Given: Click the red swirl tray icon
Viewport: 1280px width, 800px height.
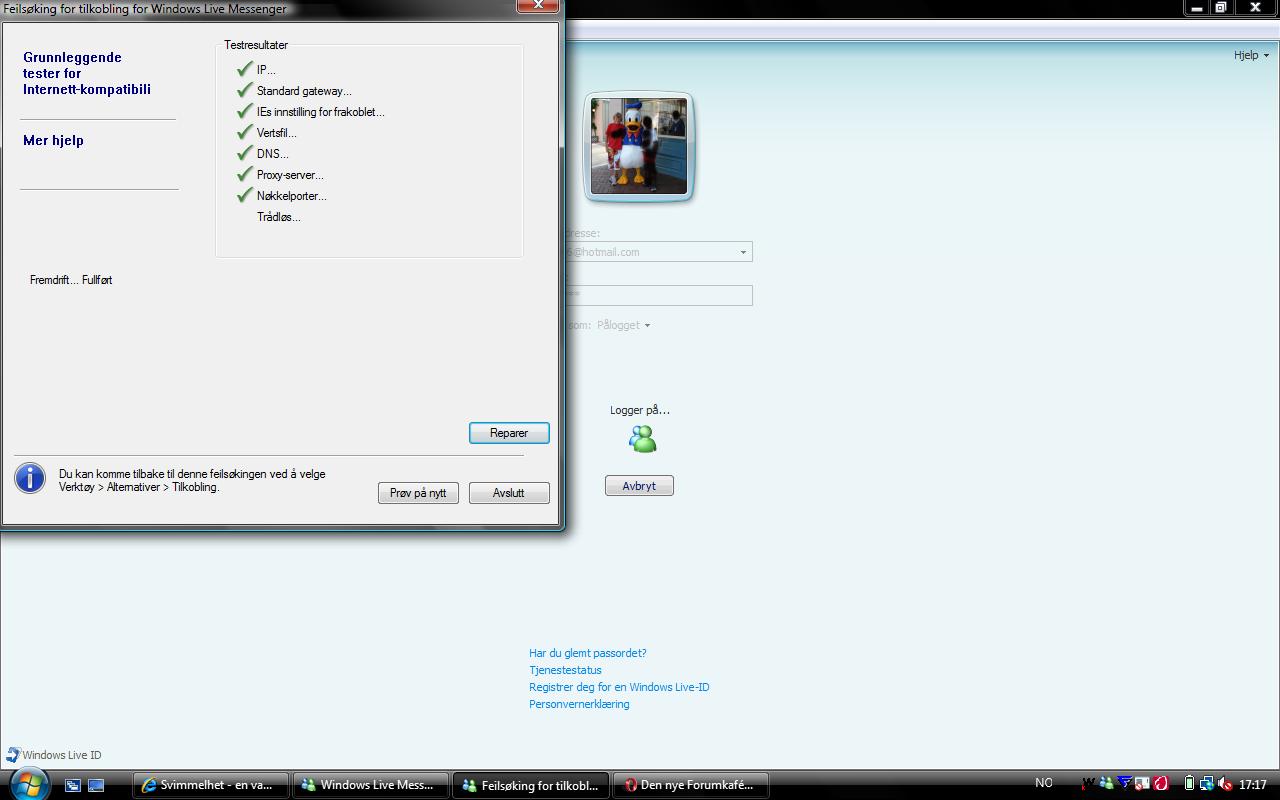Looking at the screenshot, I should click(1161, 783).
